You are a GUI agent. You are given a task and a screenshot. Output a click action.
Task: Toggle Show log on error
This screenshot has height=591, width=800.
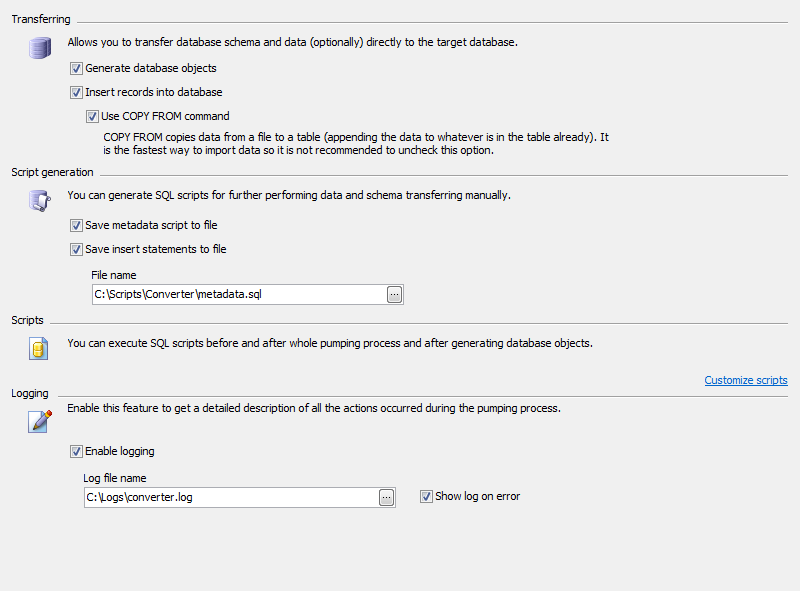point(426,496)
